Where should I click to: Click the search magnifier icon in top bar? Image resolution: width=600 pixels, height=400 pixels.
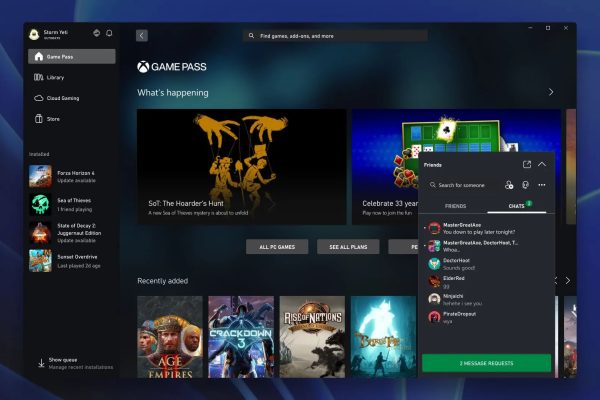pos(251,36)
